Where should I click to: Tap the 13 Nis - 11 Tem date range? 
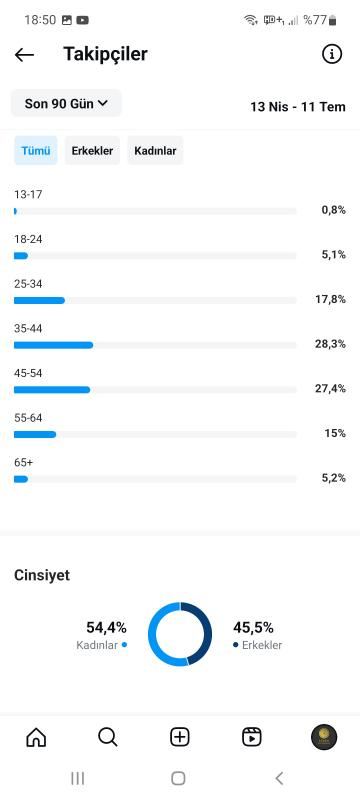[298, 107]
